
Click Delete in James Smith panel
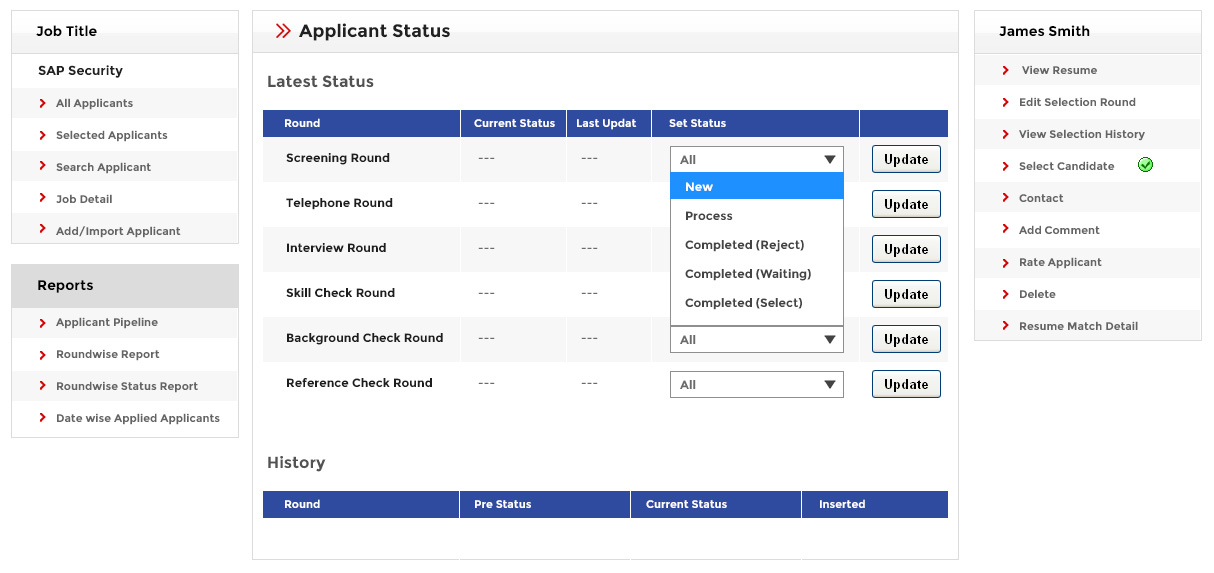click(1037, 294)
